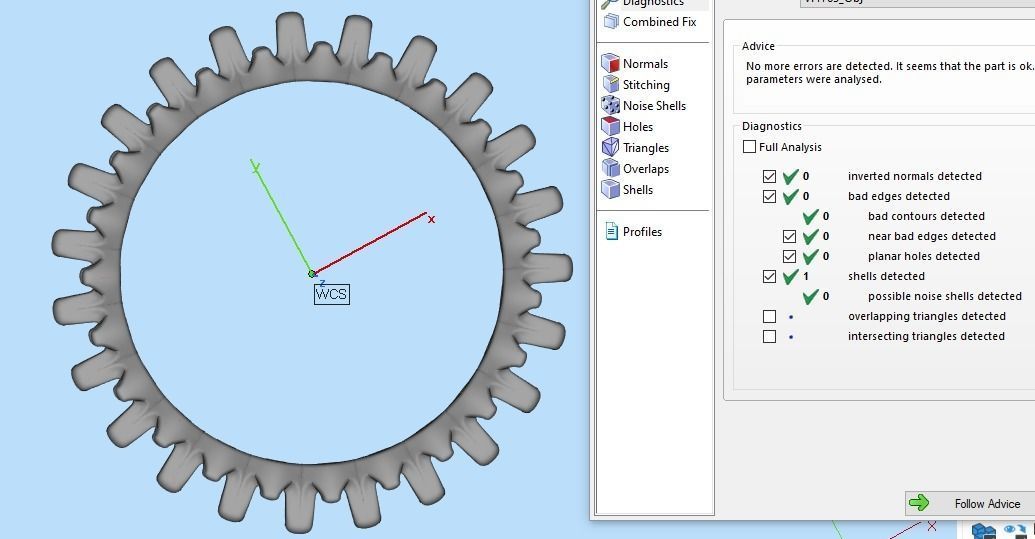Viewport: 1035px width, 539px height.
Task: Open the Normals fixing page
Action: [x=635, y=63]
